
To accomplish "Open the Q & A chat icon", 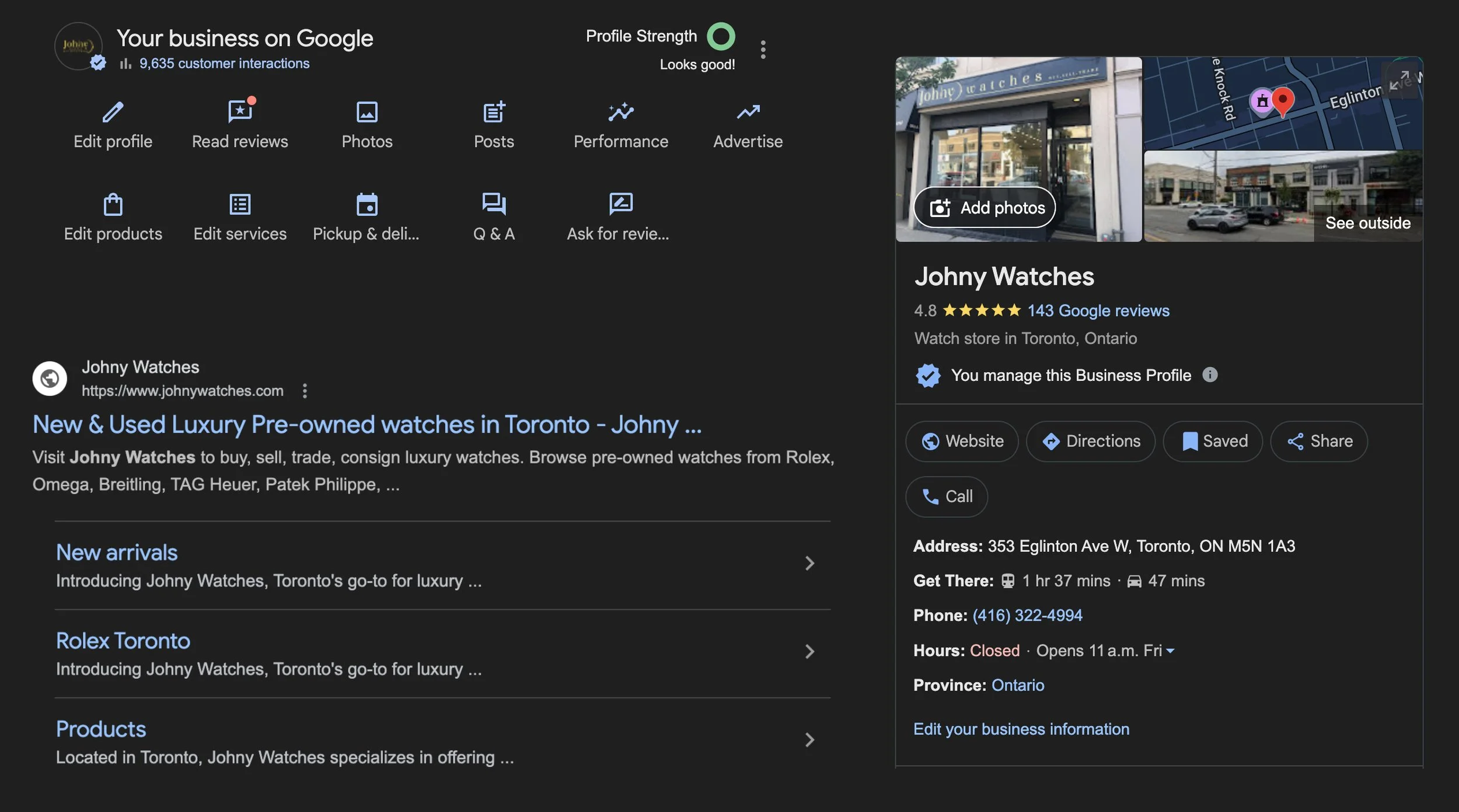I will click(x=494, y=204).
